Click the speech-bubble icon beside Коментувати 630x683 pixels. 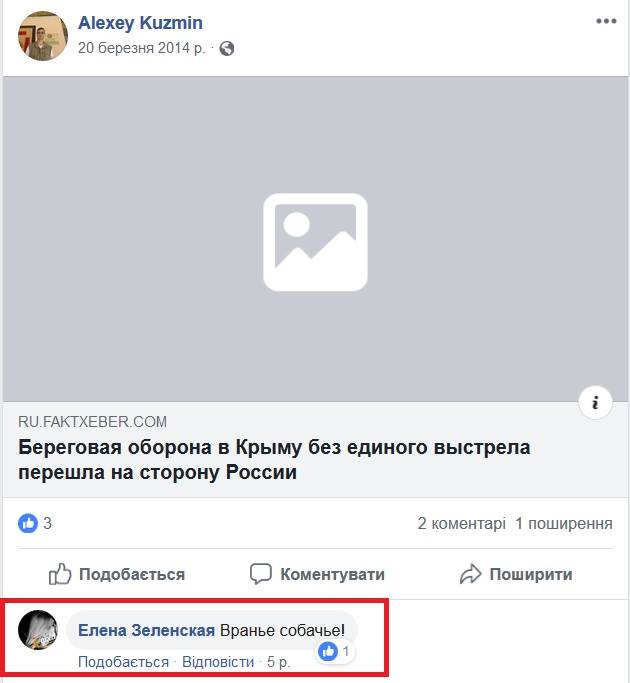click(x=261, y=574)
